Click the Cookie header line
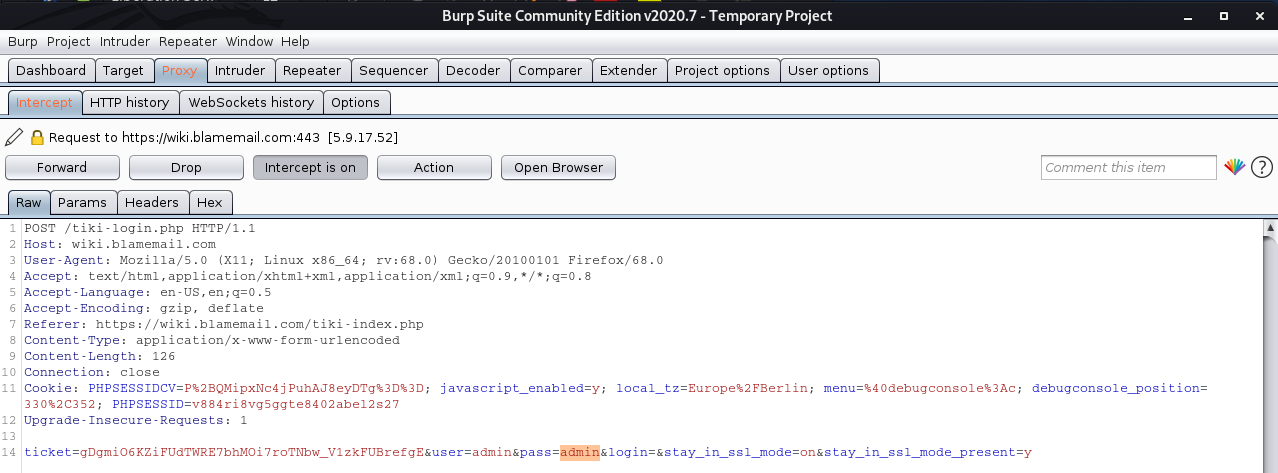Image resolution: width=1278 pixels, height=473 pixels. tap(616, 395)
